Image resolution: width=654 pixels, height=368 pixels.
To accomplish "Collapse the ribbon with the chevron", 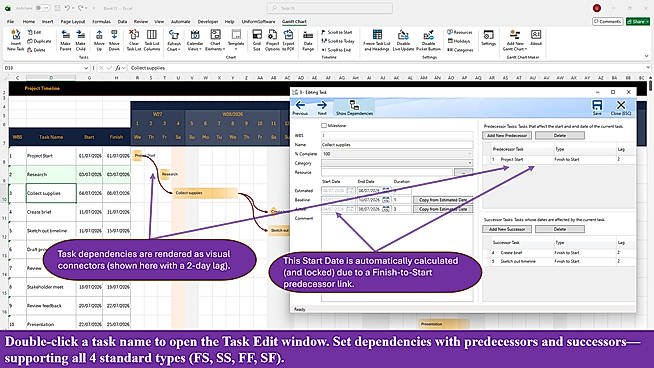I will pyautogui.click(x=646, y=56).
